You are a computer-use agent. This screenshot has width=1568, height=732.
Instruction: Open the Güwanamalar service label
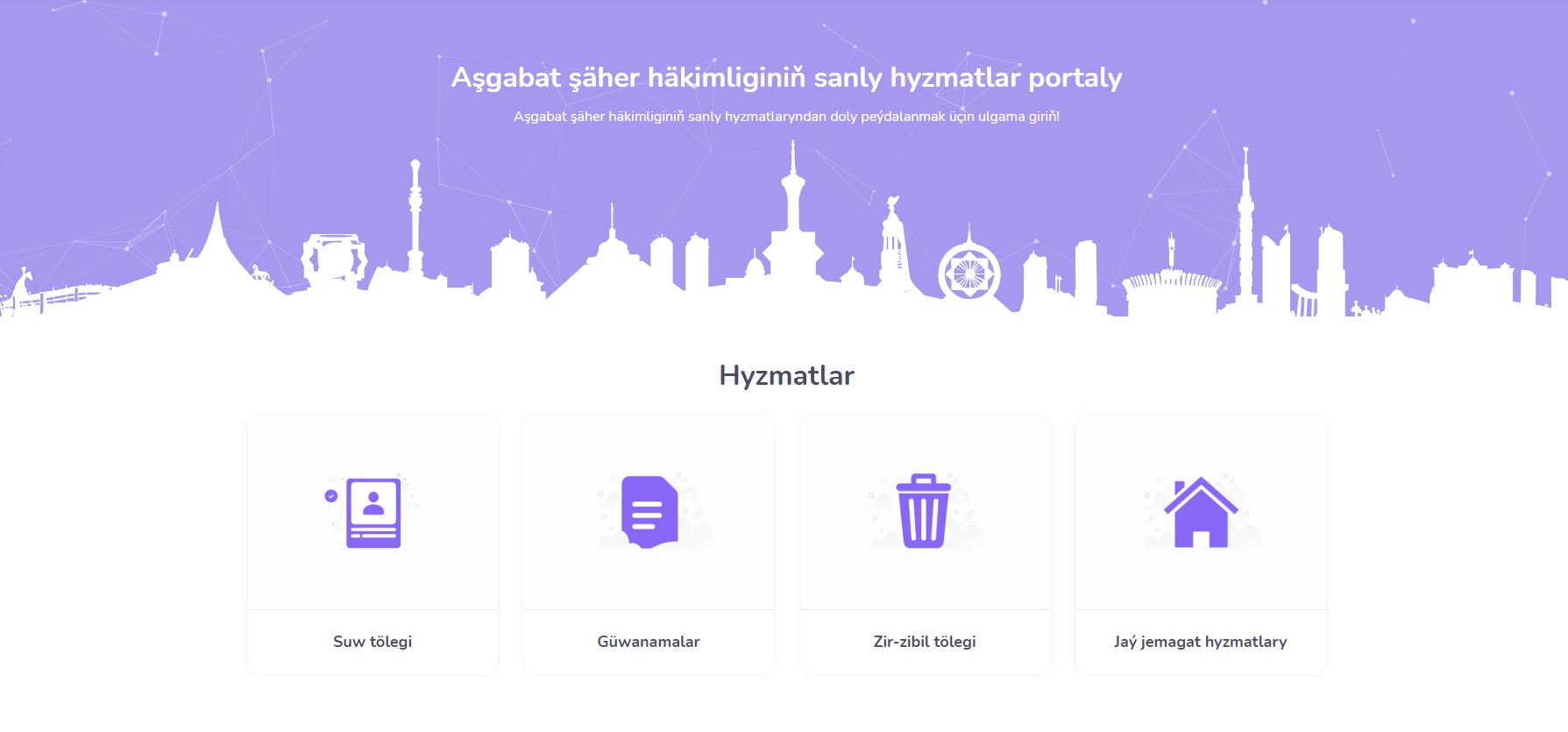coord(649,642)
